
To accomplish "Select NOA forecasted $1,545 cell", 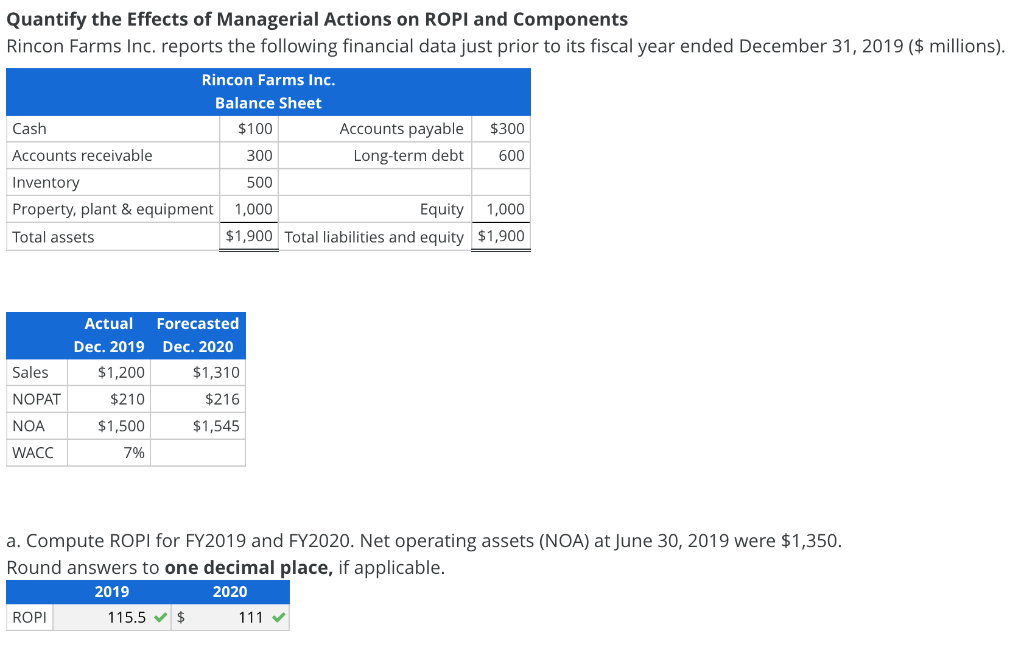I will pyautogui.click(x=198, y=426).
